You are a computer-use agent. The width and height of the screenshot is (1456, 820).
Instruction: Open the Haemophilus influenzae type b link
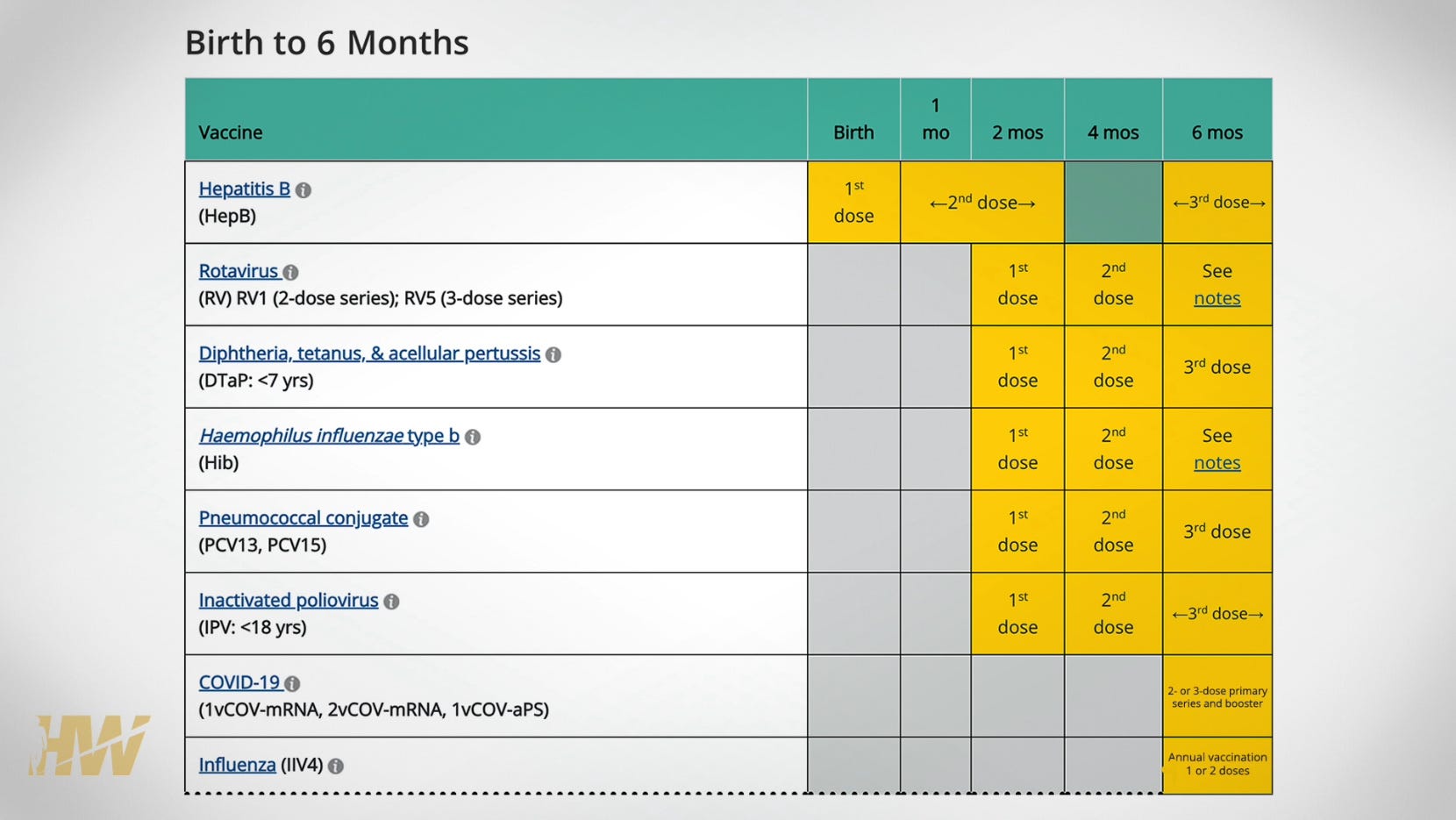pyautogui.click(x=329, y=435)
